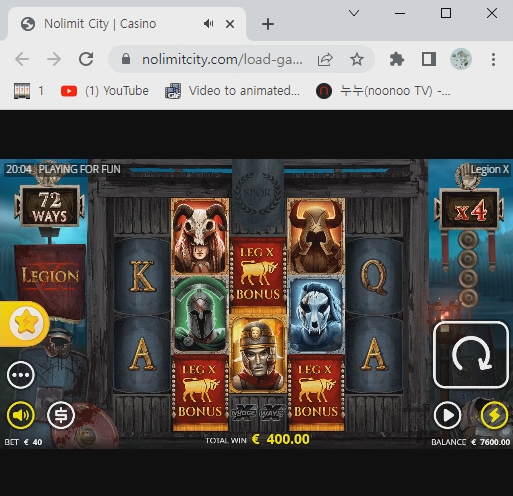Mute the tab via its audio speaker icon

209,24
